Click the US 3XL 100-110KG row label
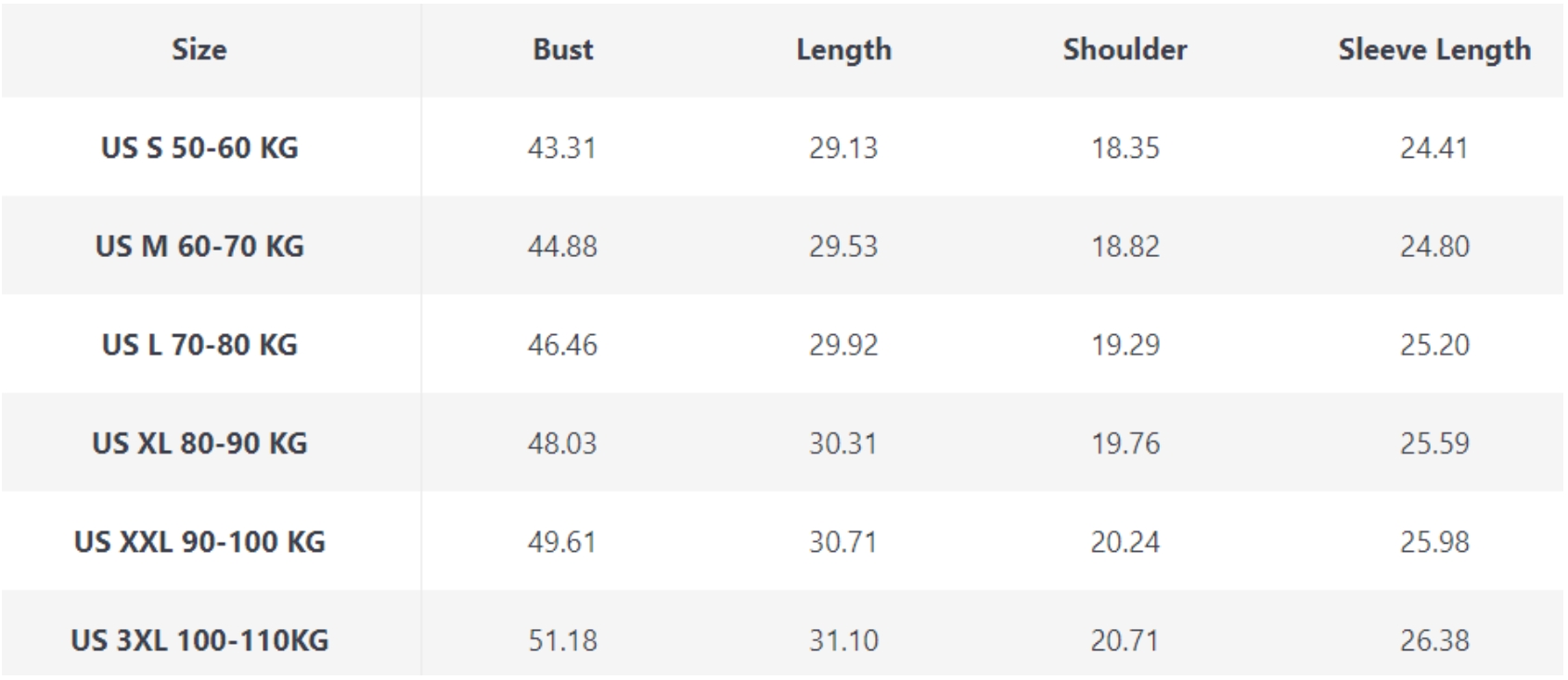Viewport: 1568px width, 680px height. tap(199, 639)
